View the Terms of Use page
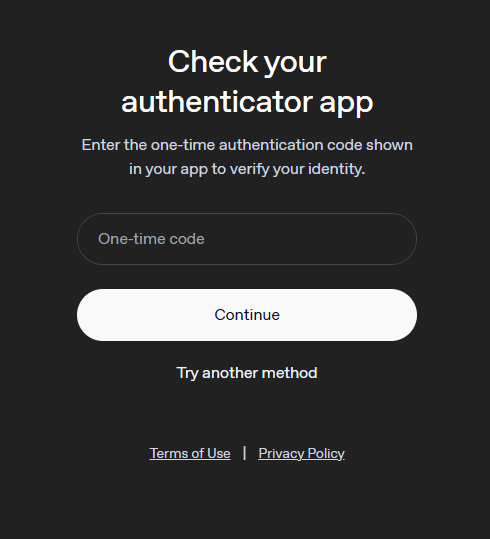Viewport: 490px width, 539px height. point(190,453)
